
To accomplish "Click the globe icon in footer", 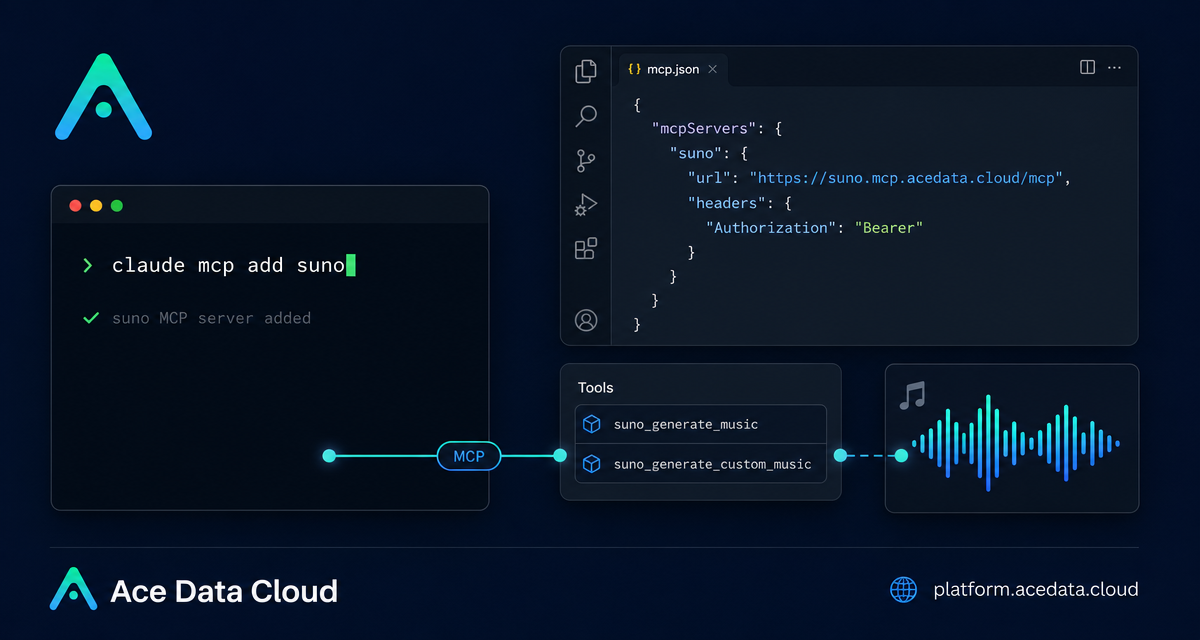I will pos(904,589).
